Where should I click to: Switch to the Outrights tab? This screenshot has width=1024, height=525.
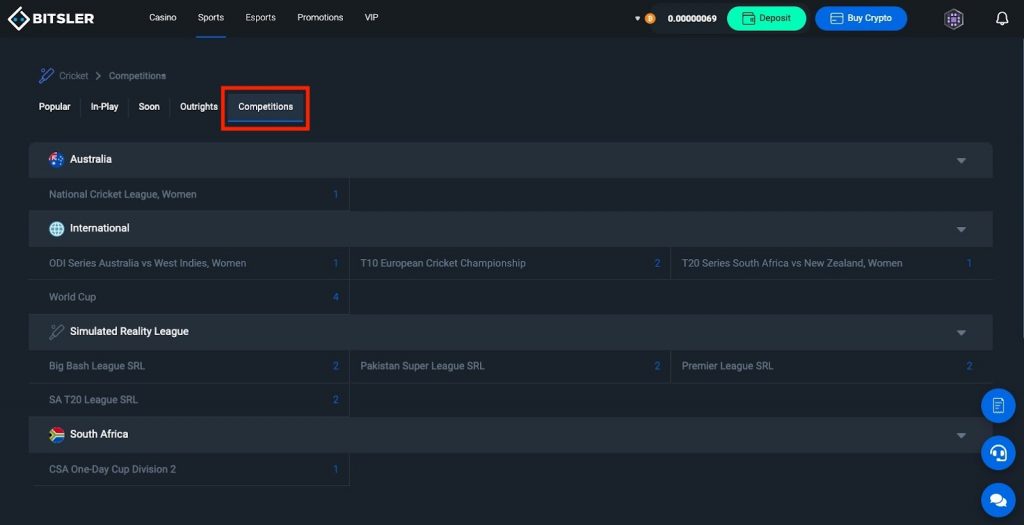click(198, 107)
